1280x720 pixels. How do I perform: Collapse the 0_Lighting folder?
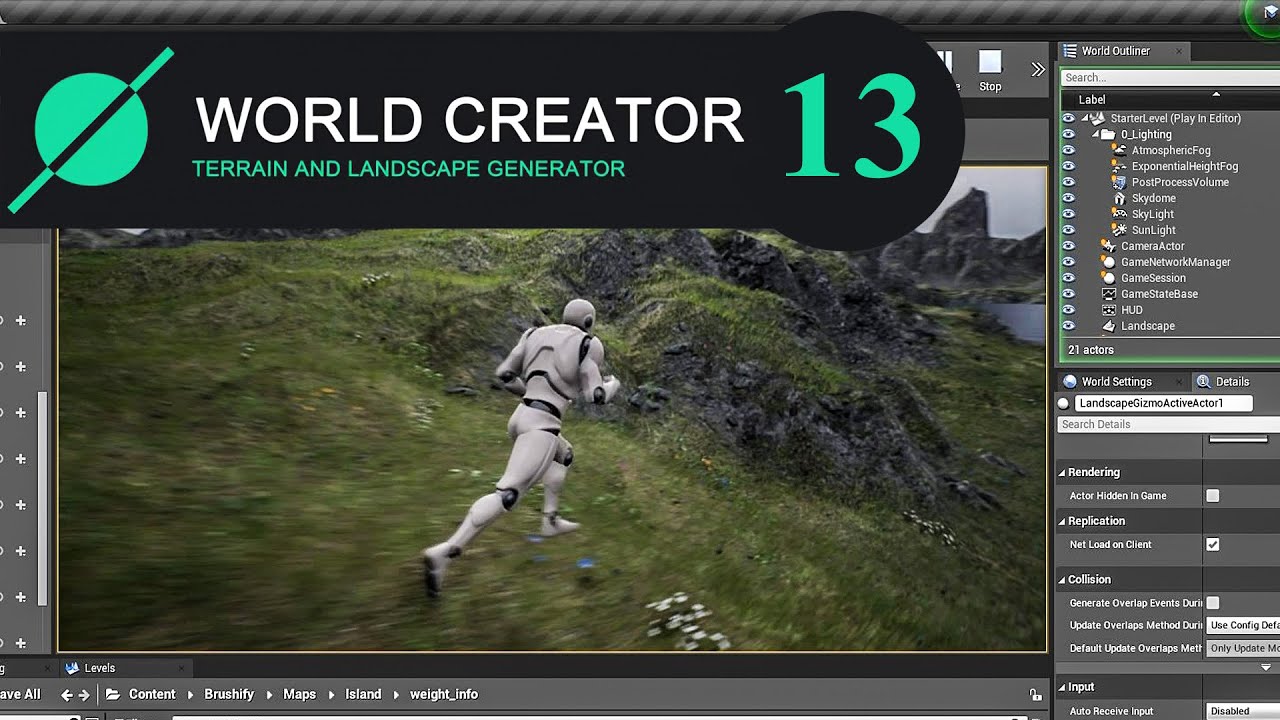tap(1096, 134)
